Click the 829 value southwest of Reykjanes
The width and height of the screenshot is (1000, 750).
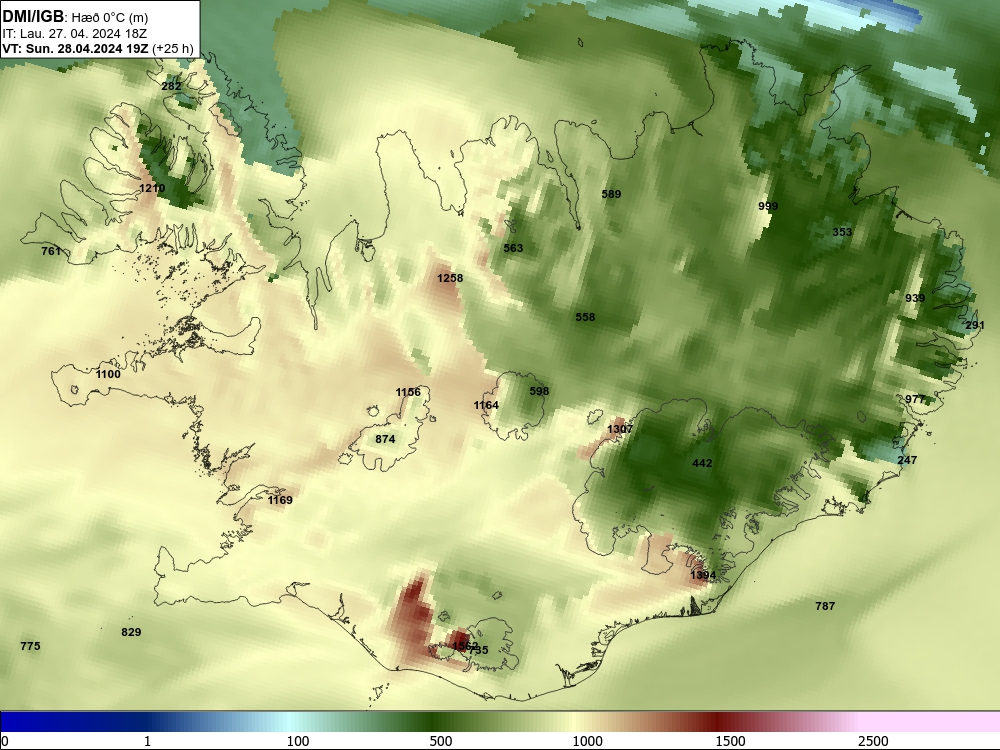[x=131, y=633]
